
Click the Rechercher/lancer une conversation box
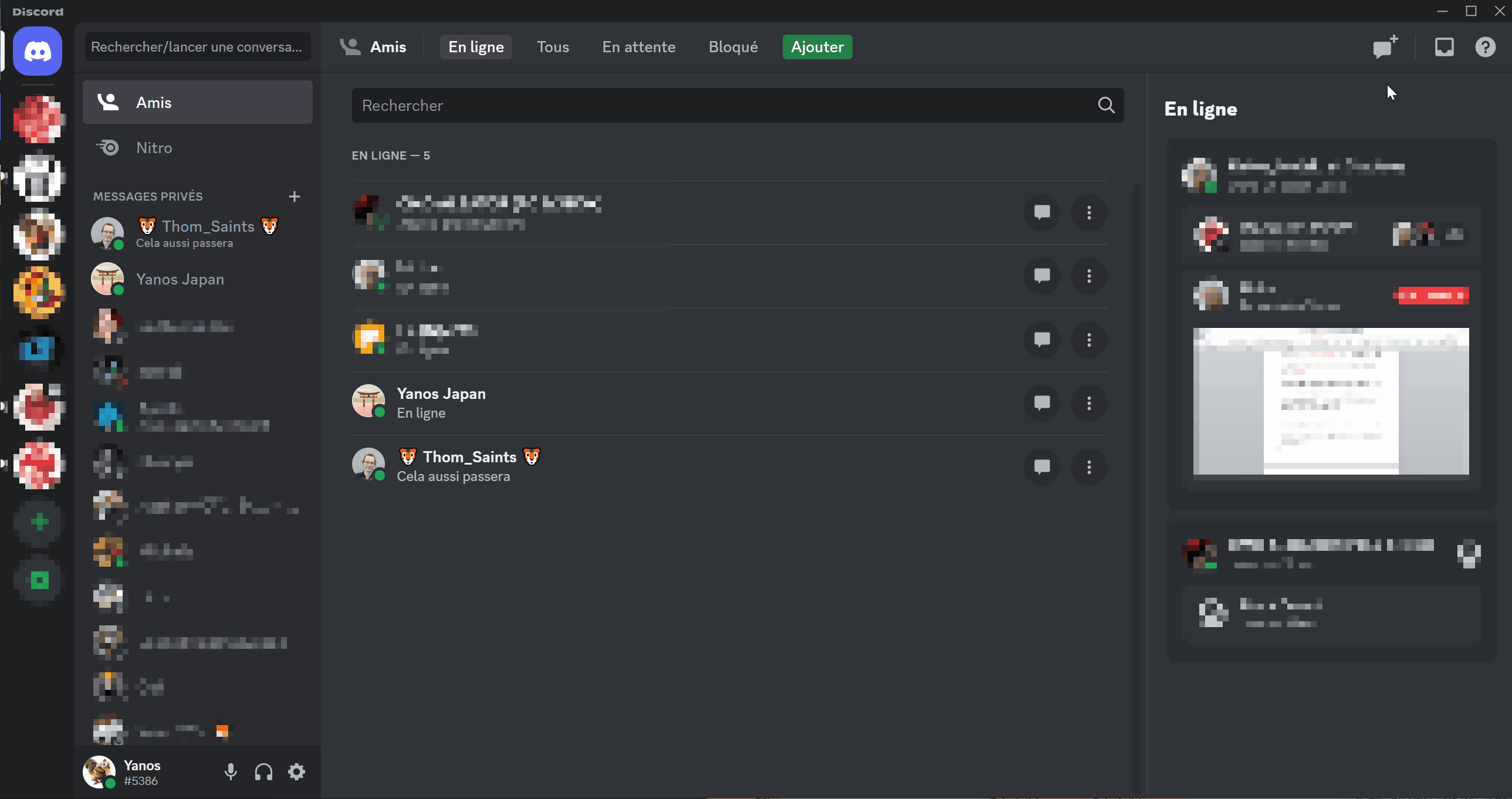coord(197,47)
